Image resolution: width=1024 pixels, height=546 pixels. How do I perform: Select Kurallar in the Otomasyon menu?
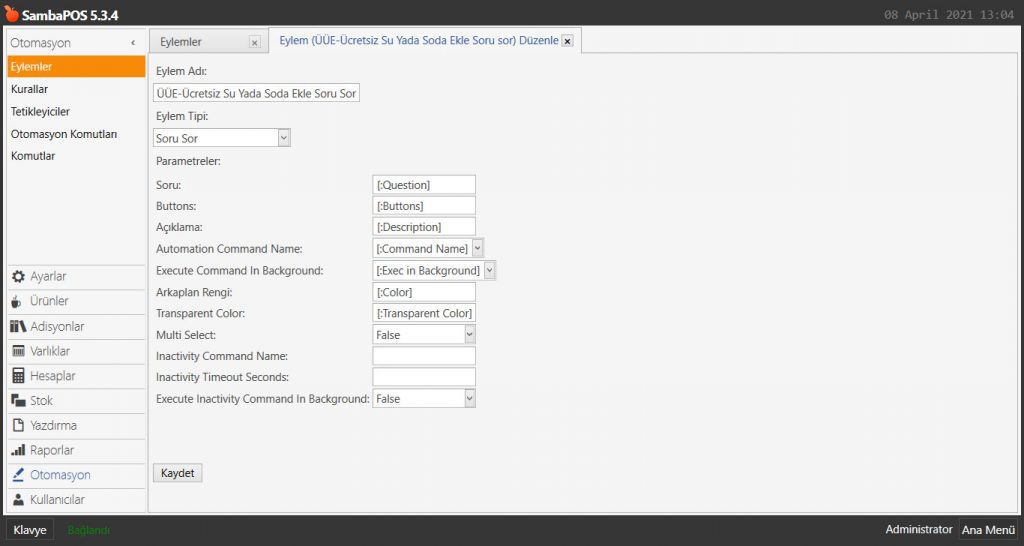(30, 89)
